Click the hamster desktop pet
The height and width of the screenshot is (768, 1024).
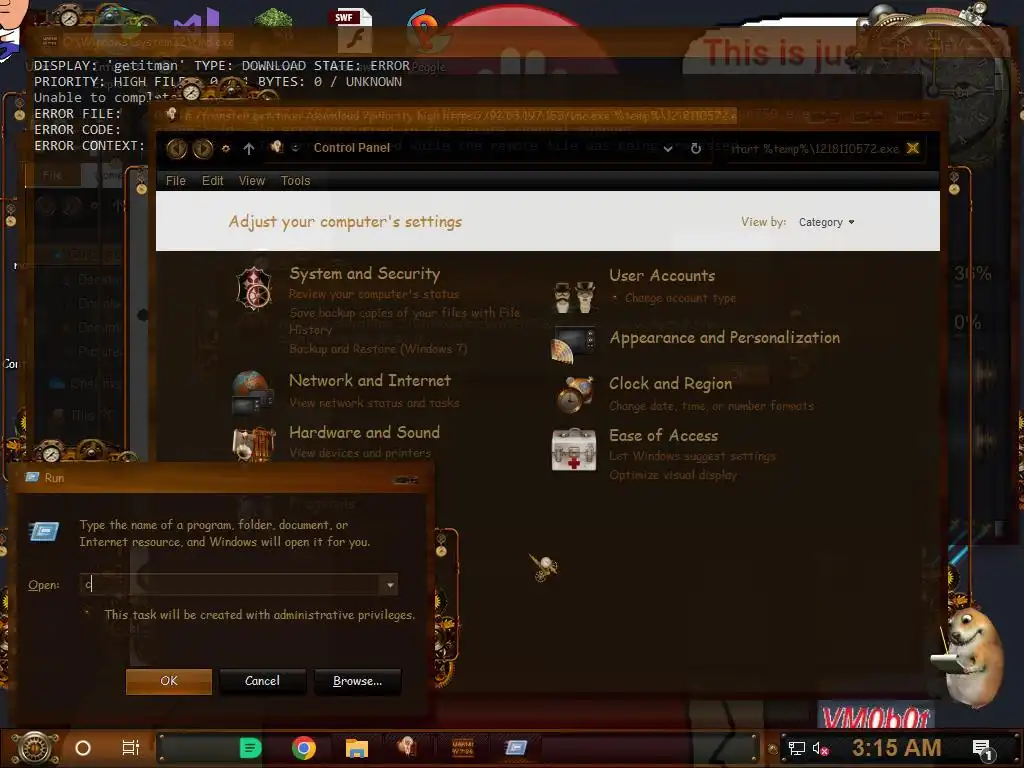click(x=970, y=656)
